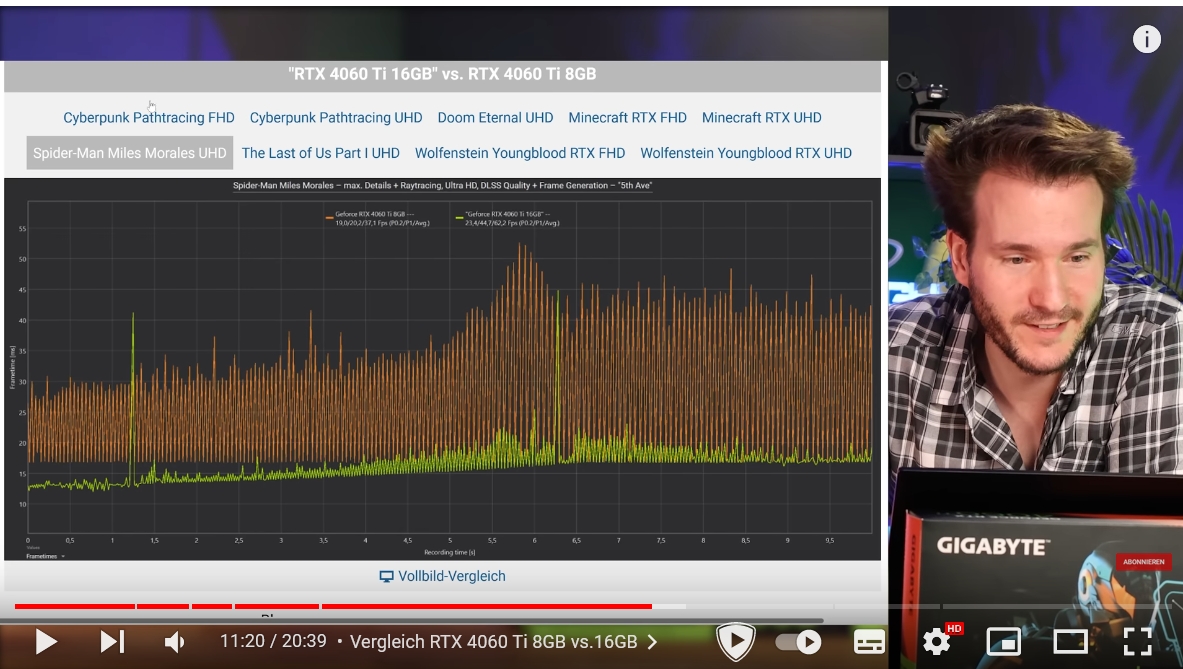This screenshot has height=669, width=1183.
Task: Enable miniplayer mode
Action: pyautogui.click(x=1004, y=642)
